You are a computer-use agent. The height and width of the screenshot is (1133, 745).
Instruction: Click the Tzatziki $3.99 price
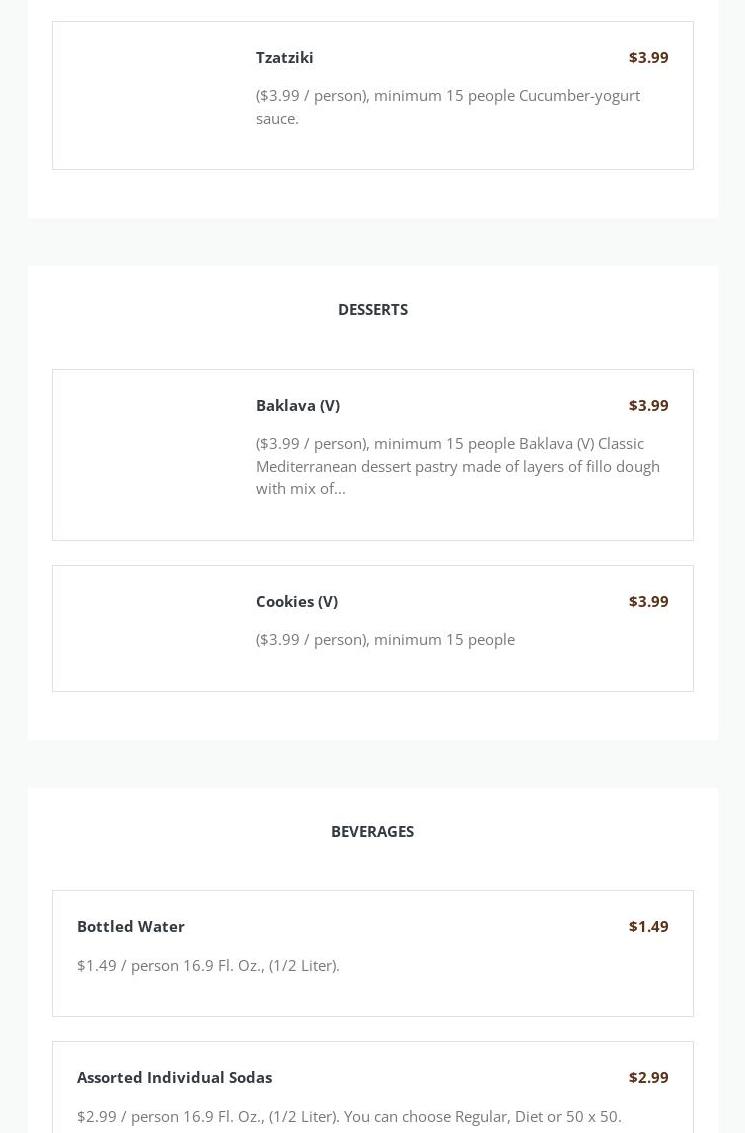pyautogui.click(x=648, y=57)
